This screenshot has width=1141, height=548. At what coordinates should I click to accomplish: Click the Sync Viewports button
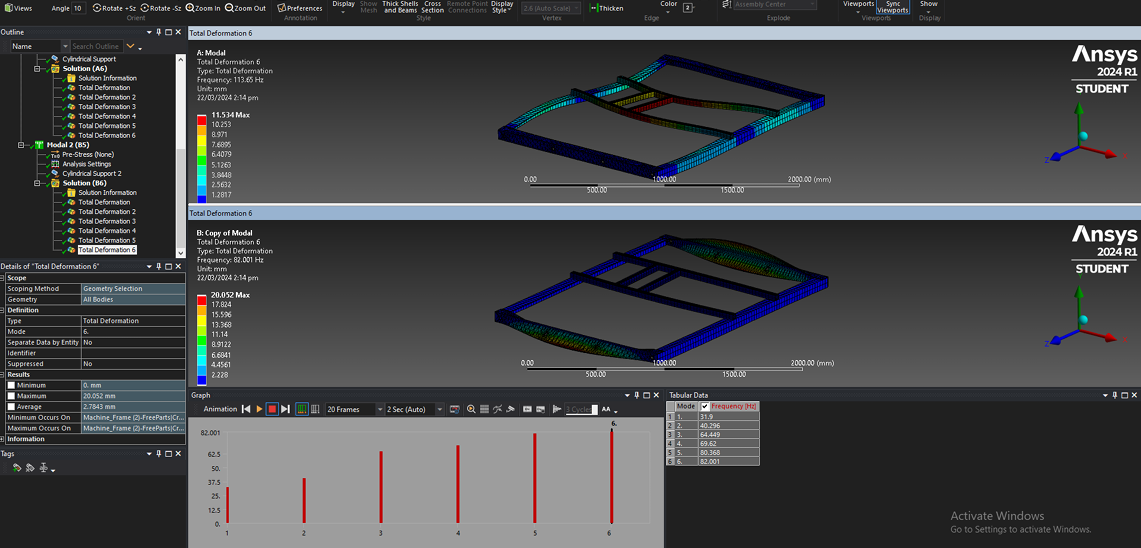(x=893, y=8)
